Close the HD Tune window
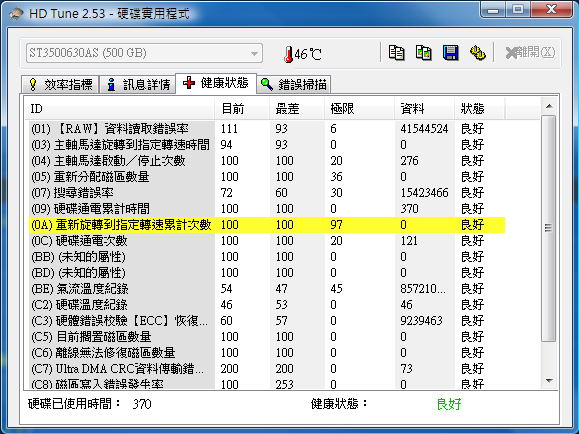Image resolution: width=579 pixels, height=434 pixels. [551, 10]
